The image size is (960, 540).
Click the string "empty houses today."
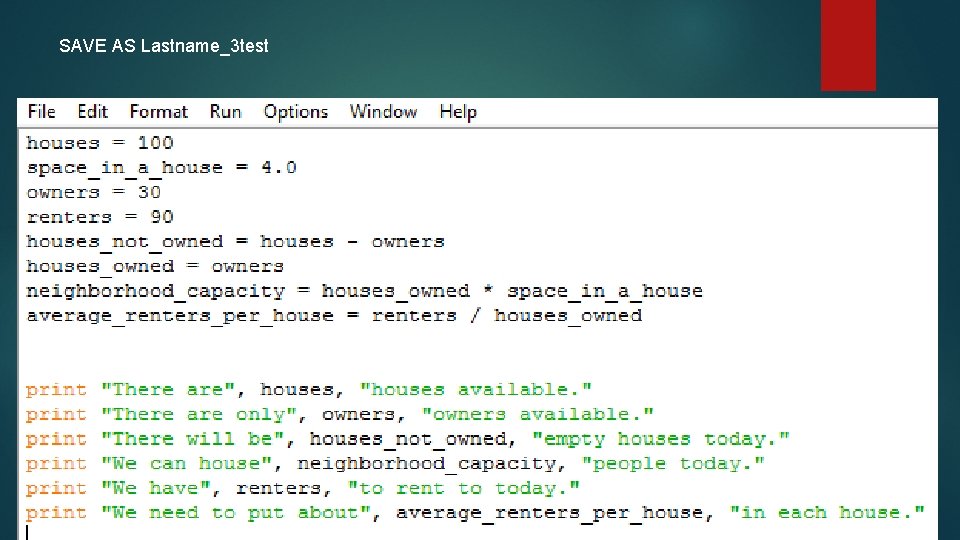pos(661,439)
